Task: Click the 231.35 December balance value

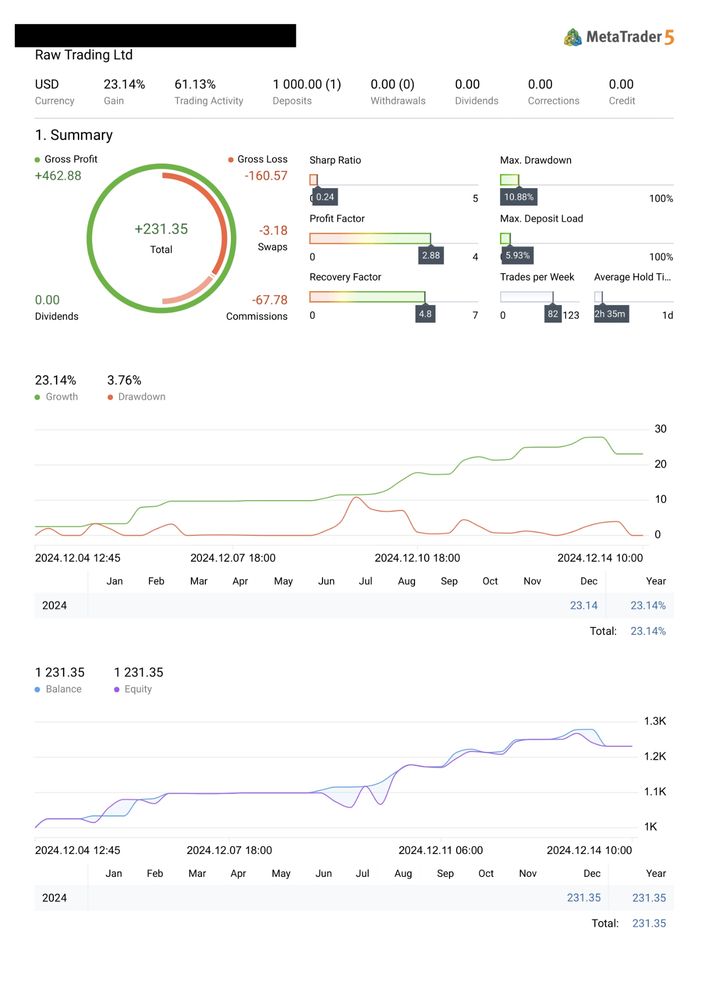Action: (x=583, y=898)
